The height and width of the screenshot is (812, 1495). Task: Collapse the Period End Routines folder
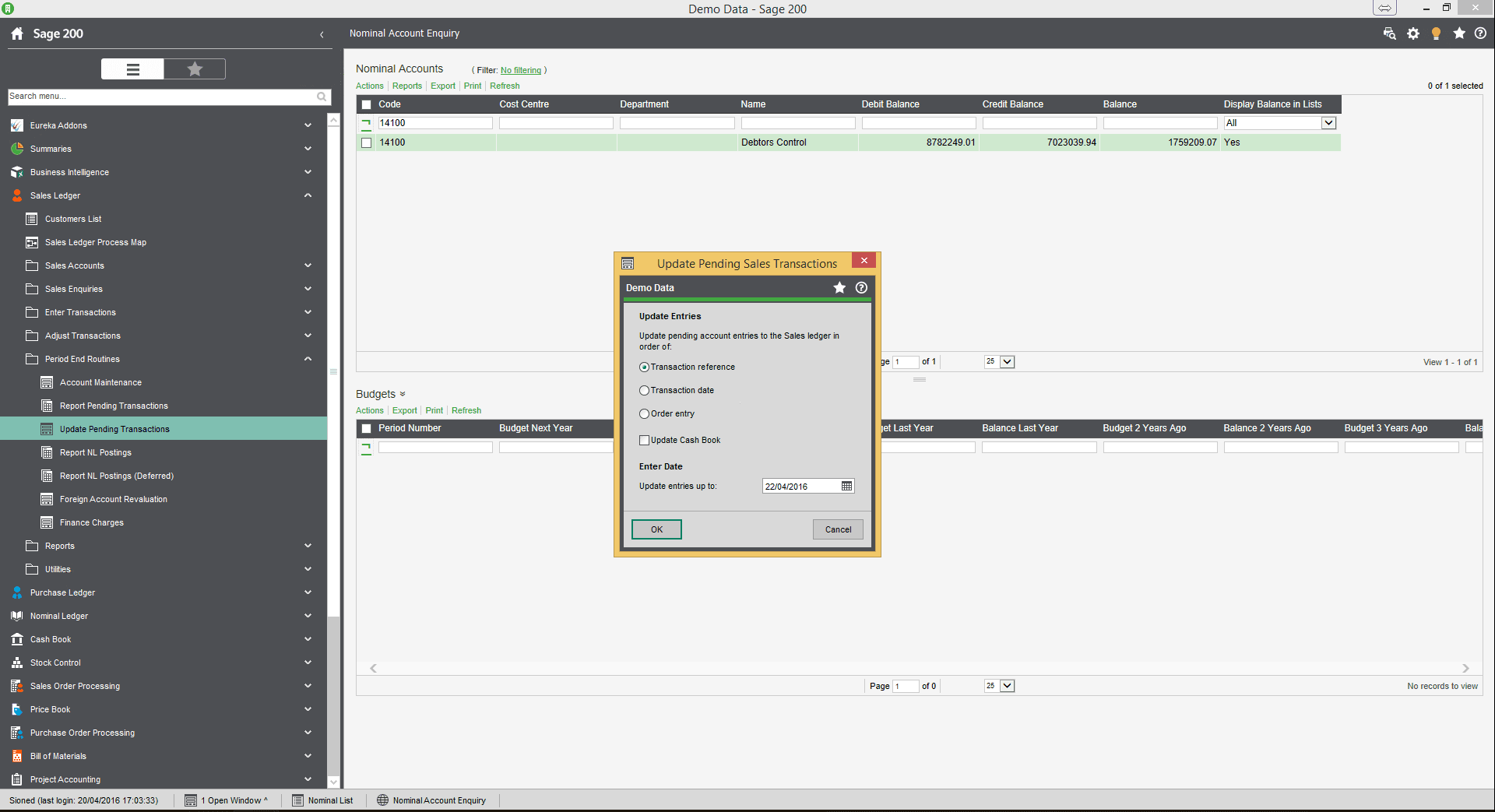[x=308, y=359]
